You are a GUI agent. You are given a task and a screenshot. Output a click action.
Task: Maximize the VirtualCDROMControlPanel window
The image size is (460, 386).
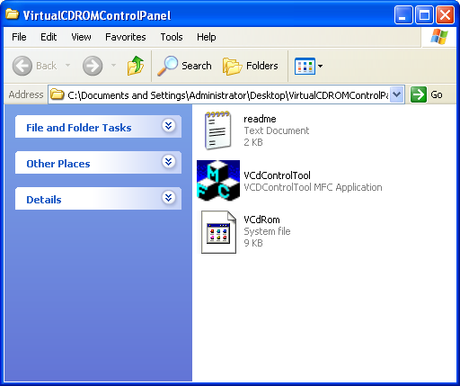(424, 15)
